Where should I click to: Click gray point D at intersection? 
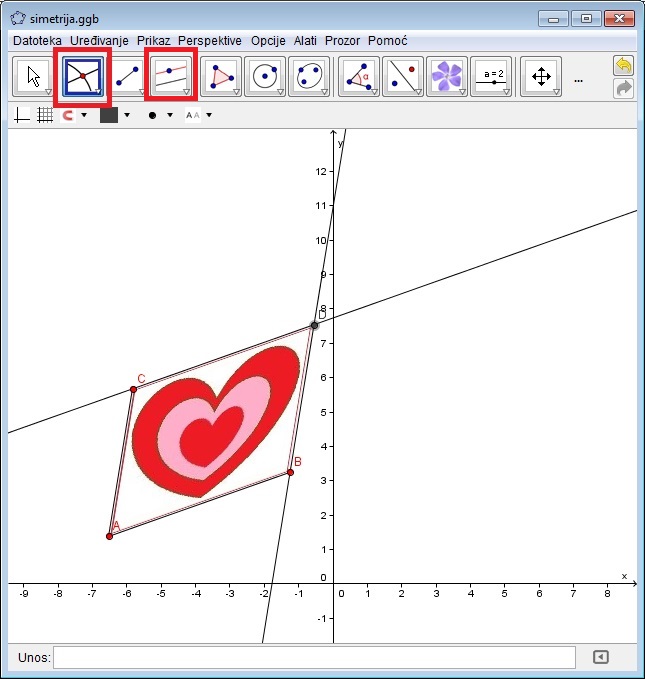coord(314,325)
